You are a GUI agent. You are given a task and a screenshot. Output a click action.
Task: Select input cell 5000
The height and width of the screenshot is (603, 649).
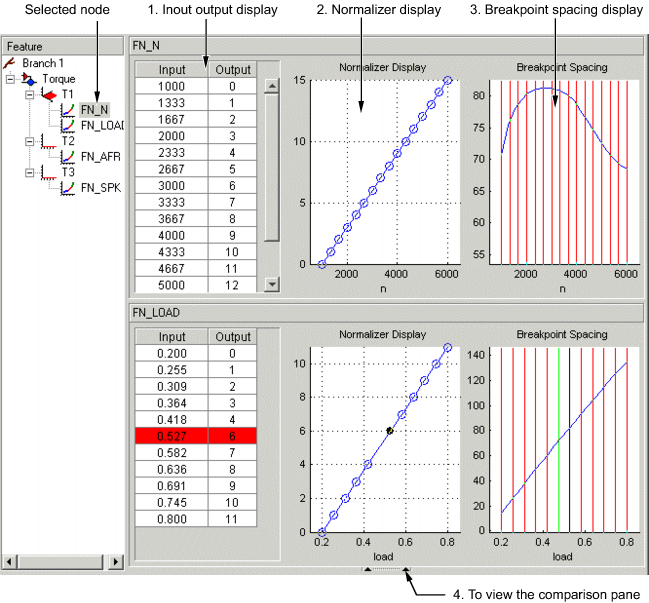click(171, 285)
